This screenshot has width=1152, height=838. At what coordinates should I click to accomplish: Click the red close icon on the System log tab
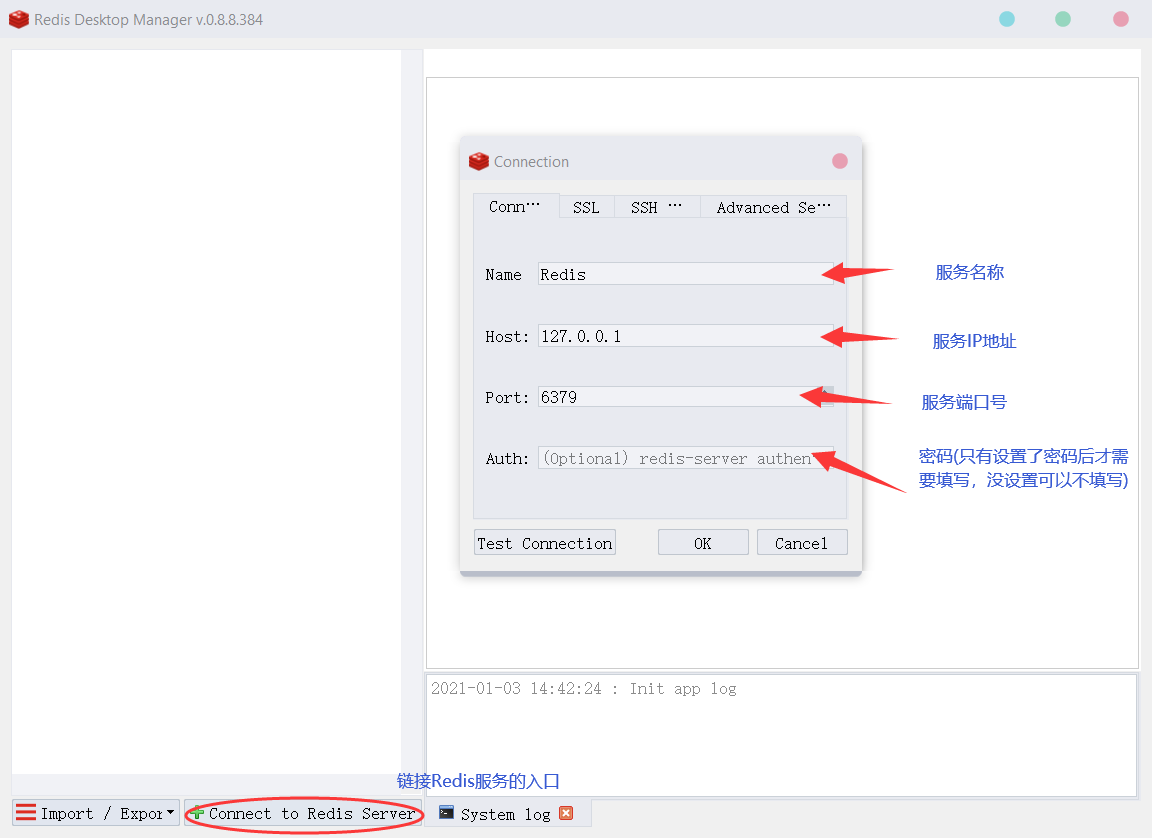[566, 813]
